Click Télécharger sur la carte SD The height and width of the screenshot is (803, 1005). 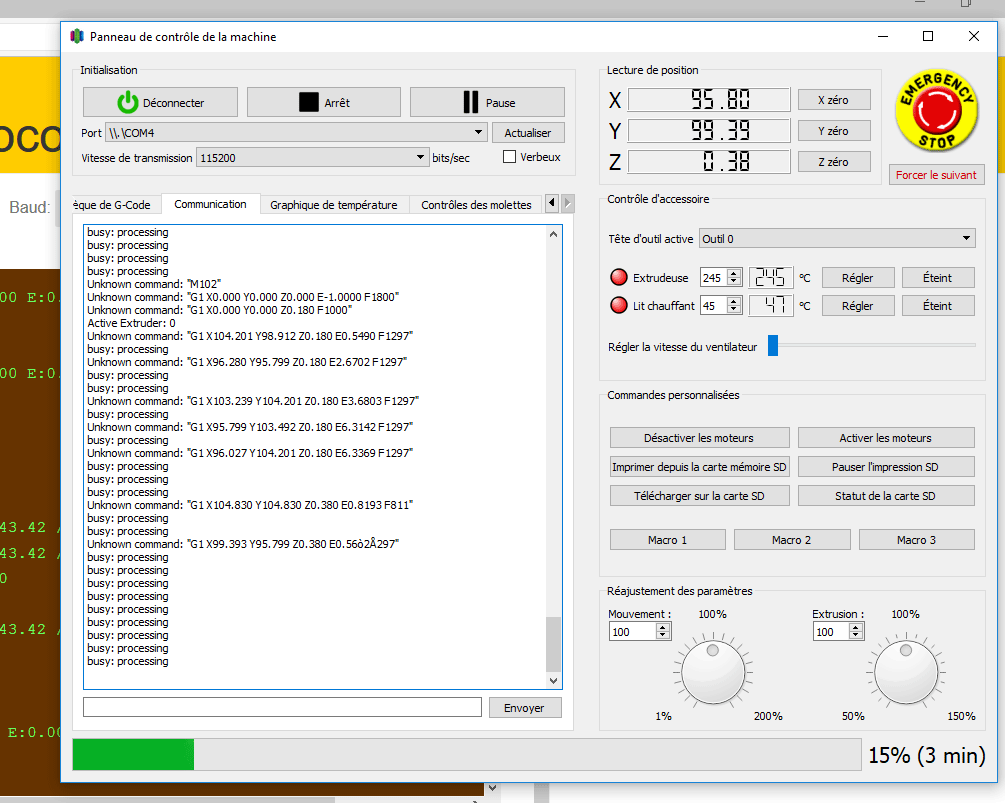[x=699, y=495]
